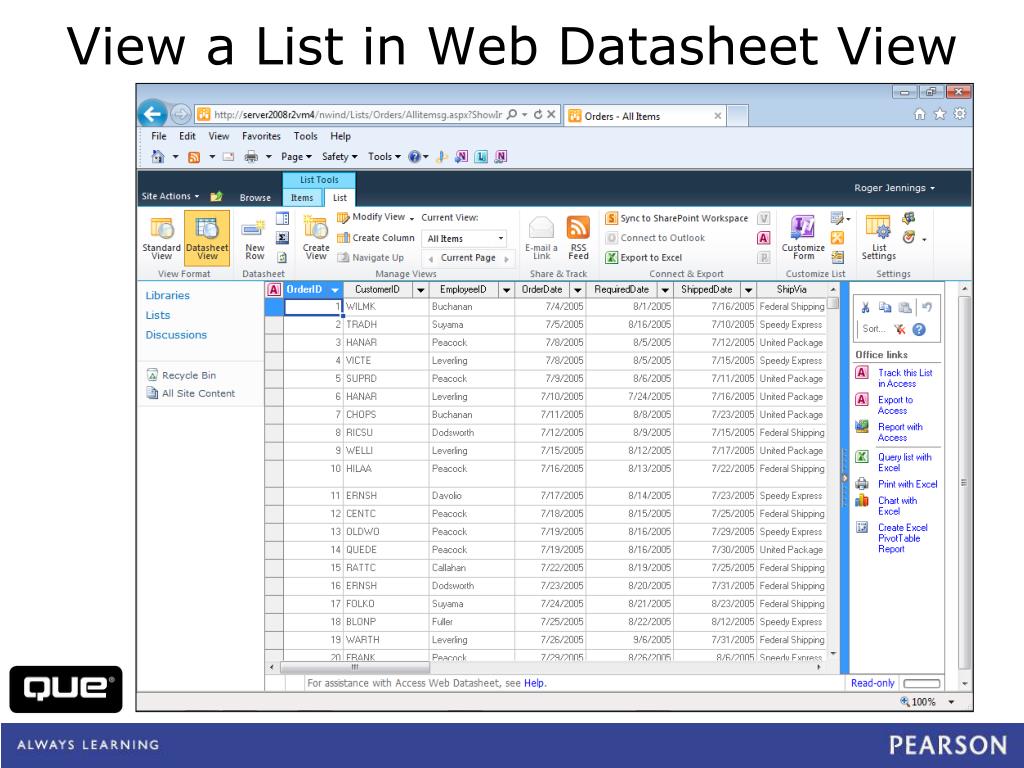1024x768 pixels.
Task: Click Export to Excel in ribbon
Action: [x=644, y=257]
